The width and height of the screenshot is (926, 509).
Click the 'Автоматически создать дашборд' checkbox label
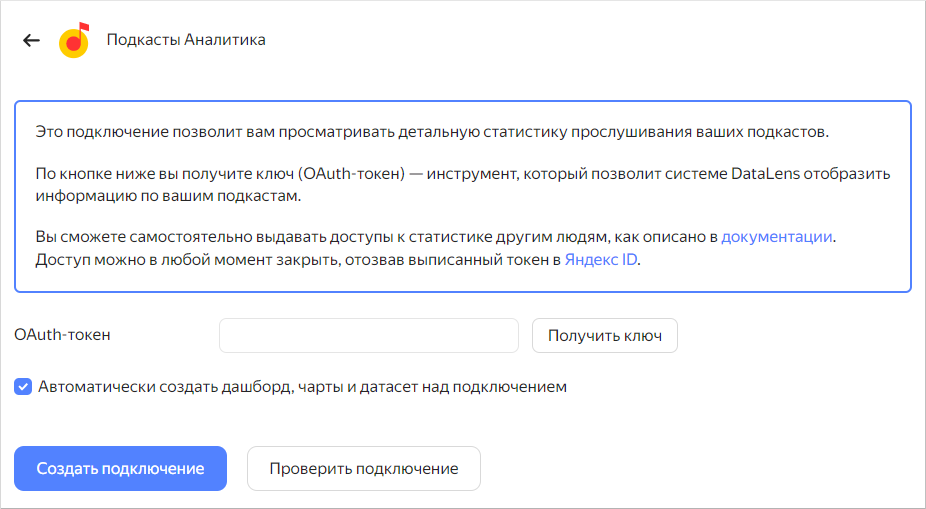coord(302,386)
